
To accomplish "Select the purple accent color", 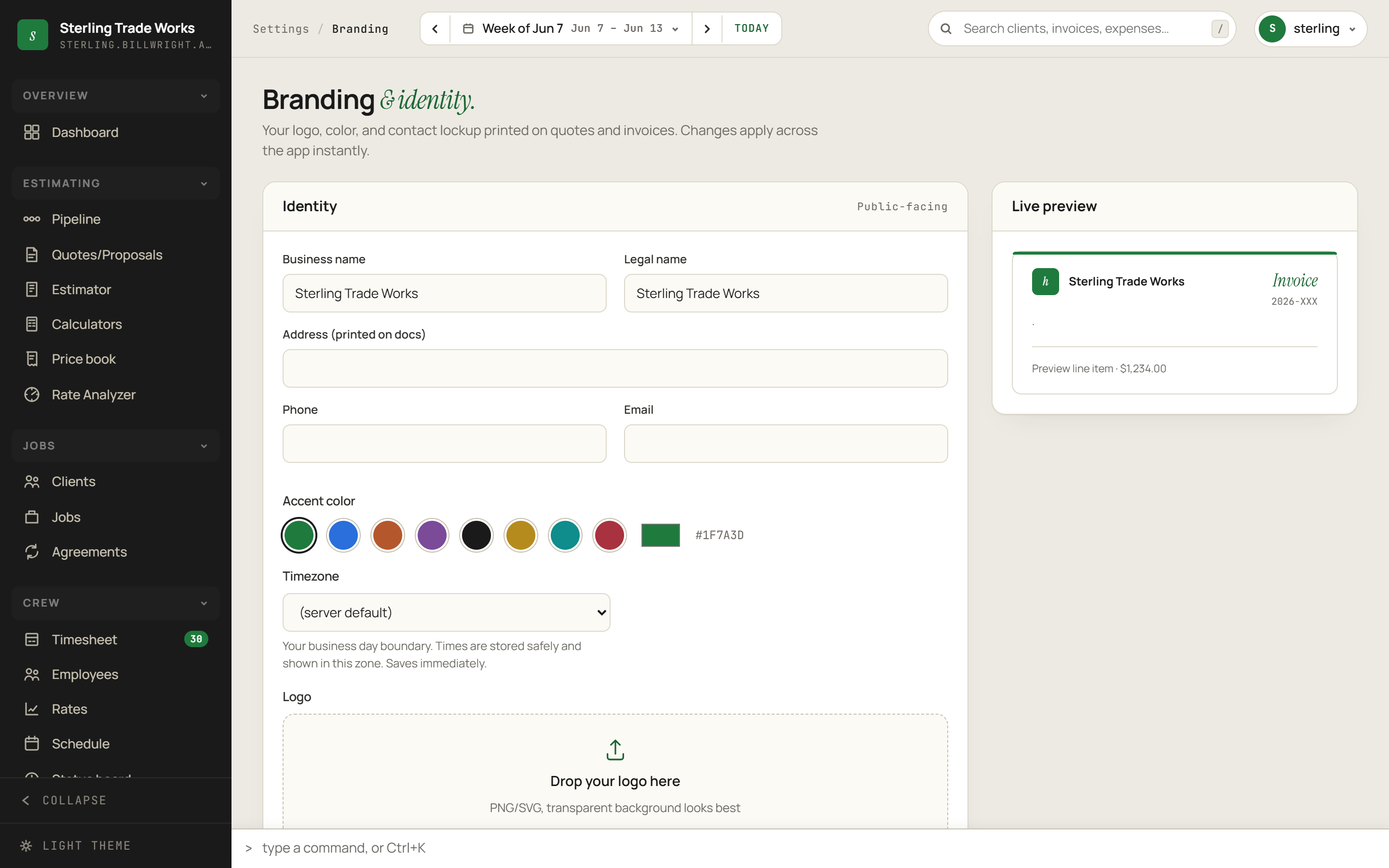I will coord(432,535).
